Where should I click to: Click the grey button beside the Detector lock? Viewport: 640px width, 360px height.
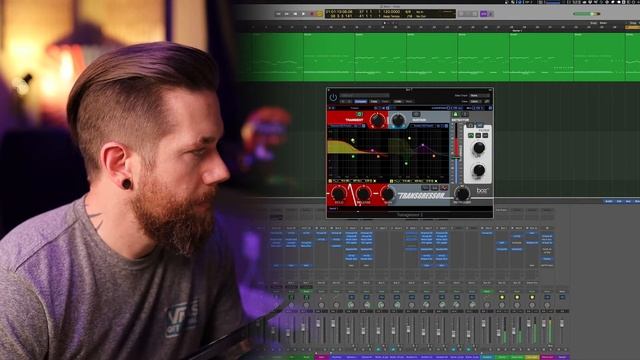(x=464, y=115)
